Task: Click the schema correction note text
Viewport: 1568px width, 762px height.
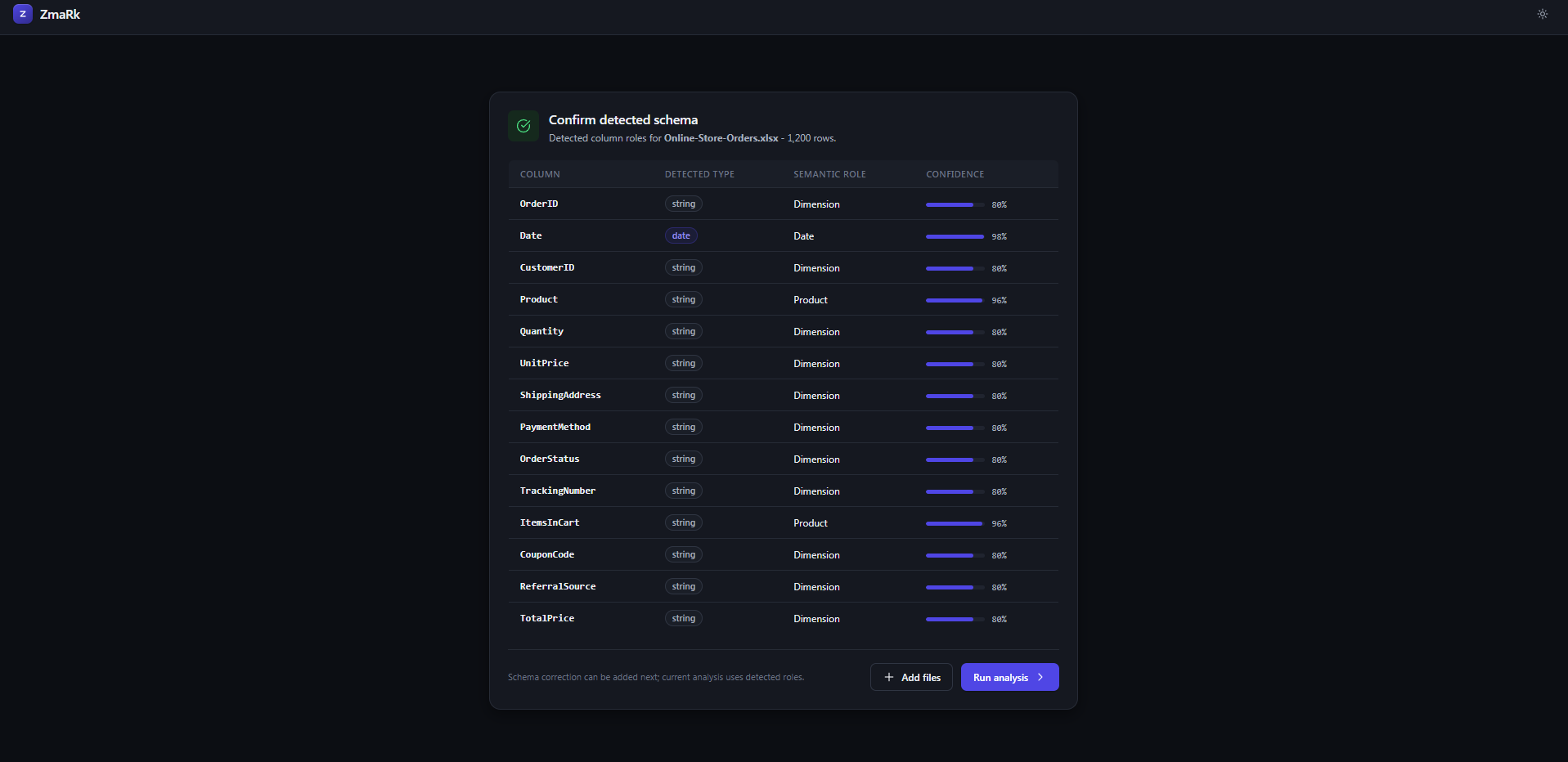Action: 656,677
